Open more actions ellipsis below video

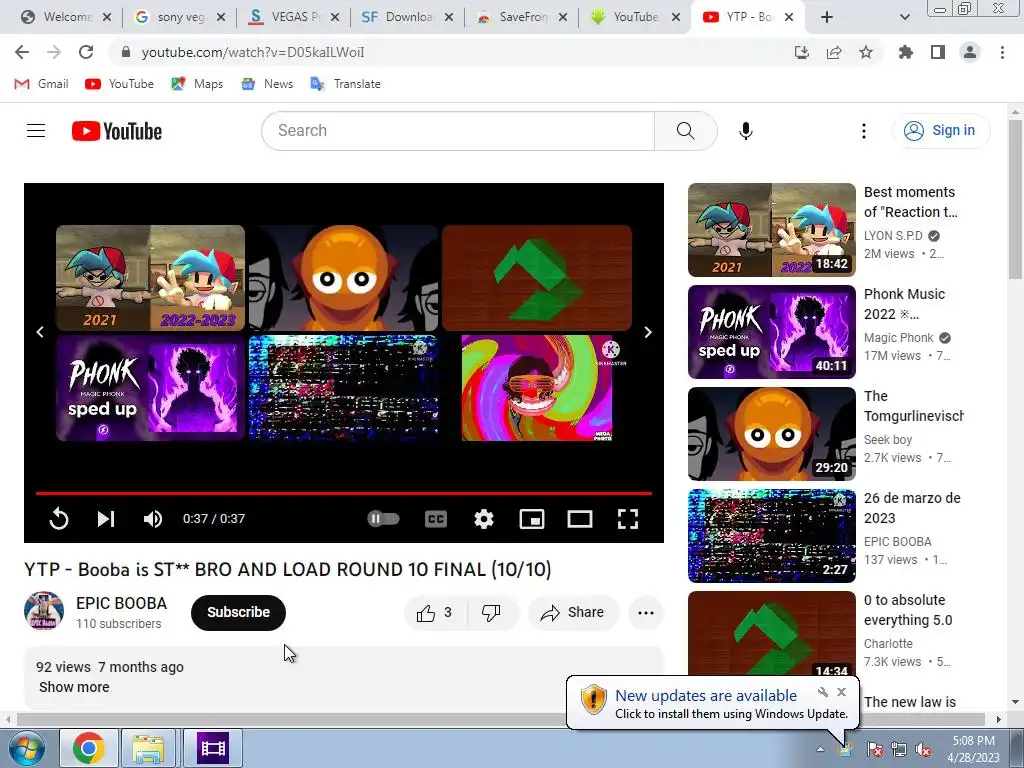pos(645,613)
